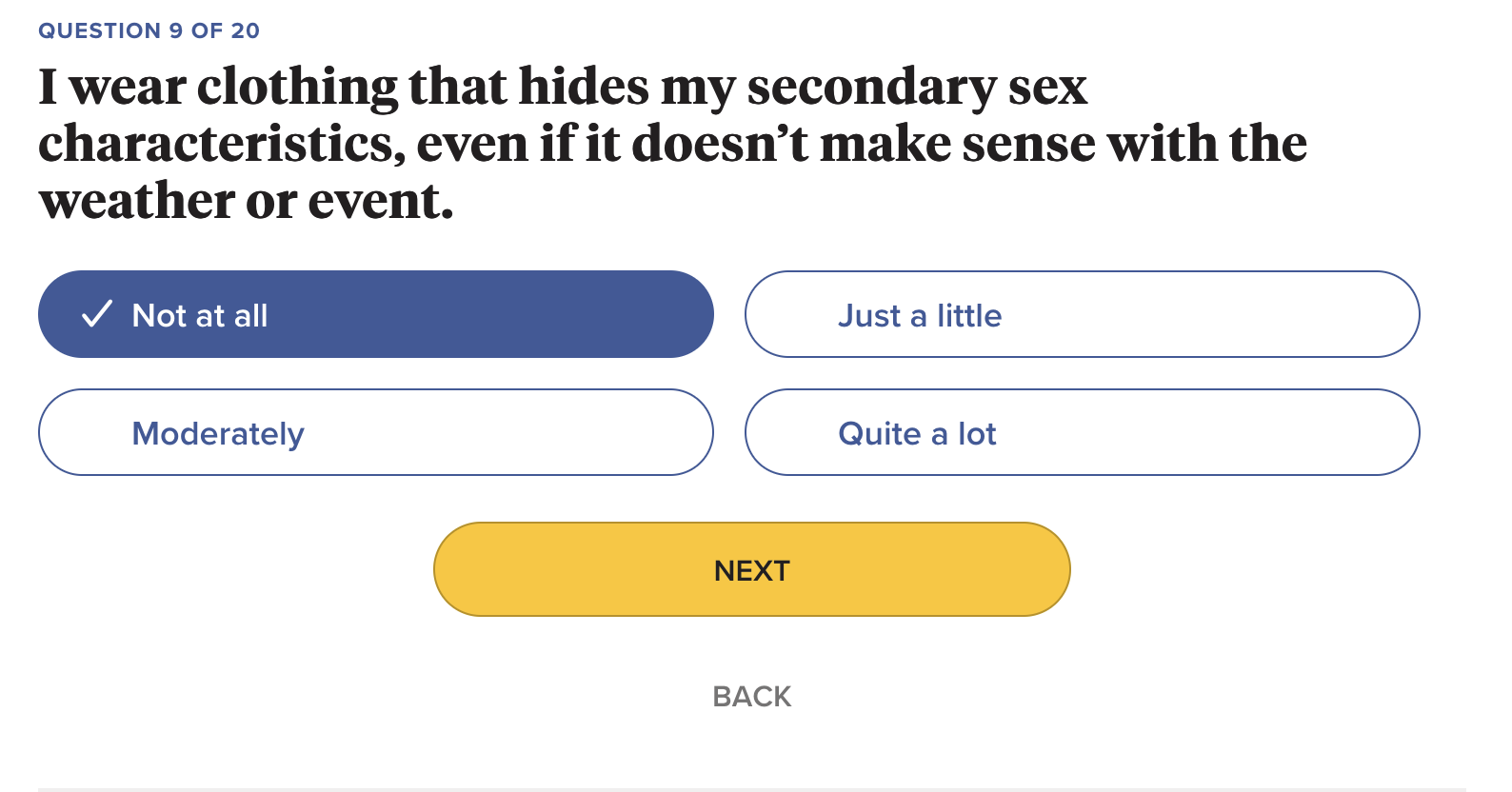
Task: Click the NEXT label on the yellow button
Action: point(751,570)
